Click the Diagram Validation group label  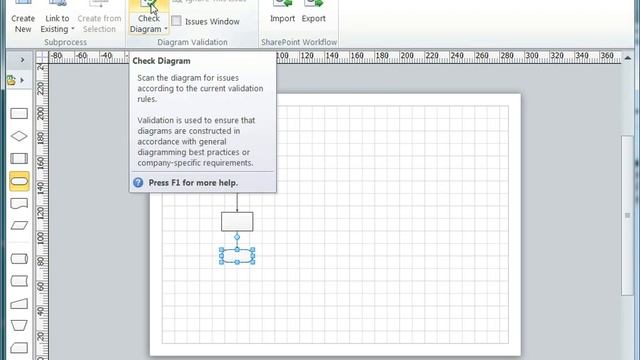pyautogui.click(x=192, y=42)
